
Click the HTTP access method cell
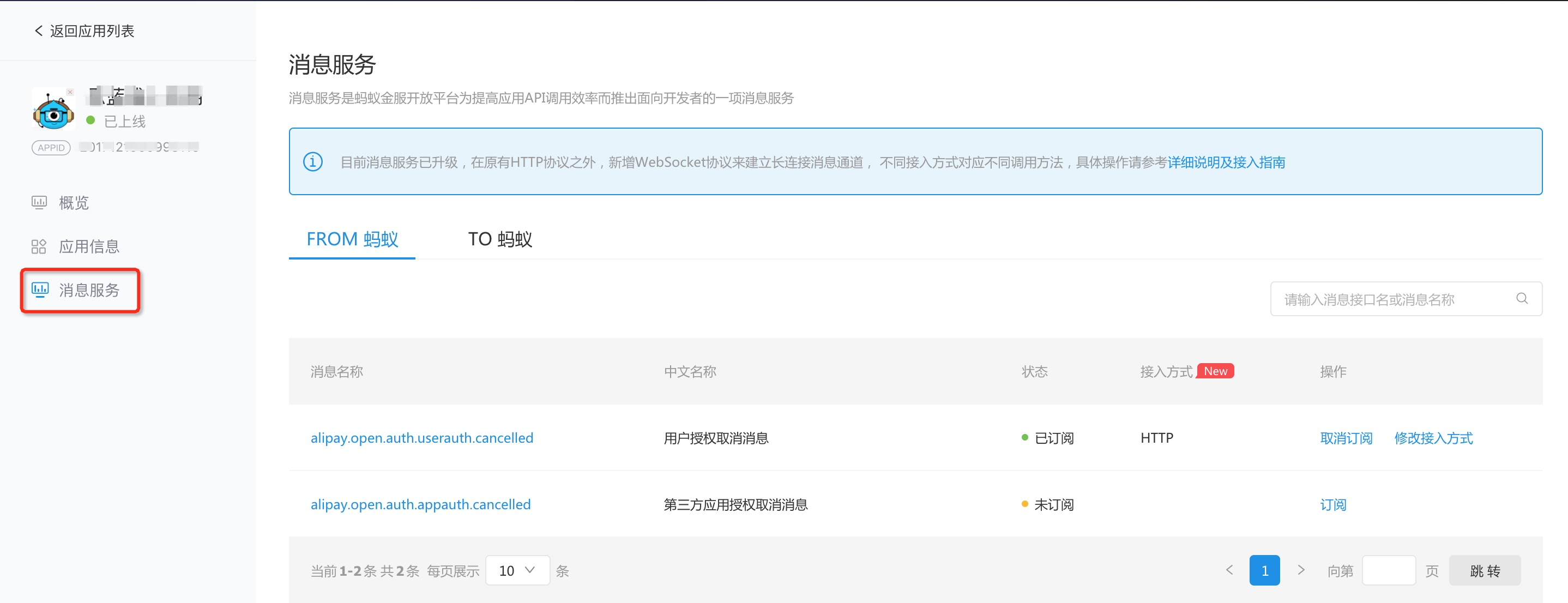[1156, 438]
